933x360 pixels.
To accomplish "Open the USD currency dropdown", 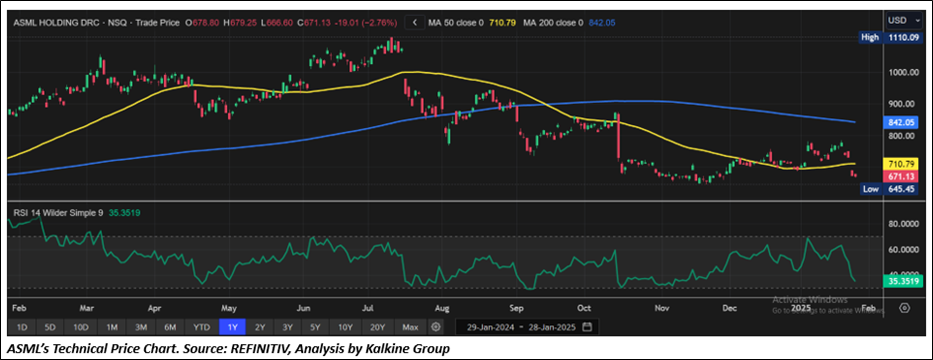I will tap(905, 20).
